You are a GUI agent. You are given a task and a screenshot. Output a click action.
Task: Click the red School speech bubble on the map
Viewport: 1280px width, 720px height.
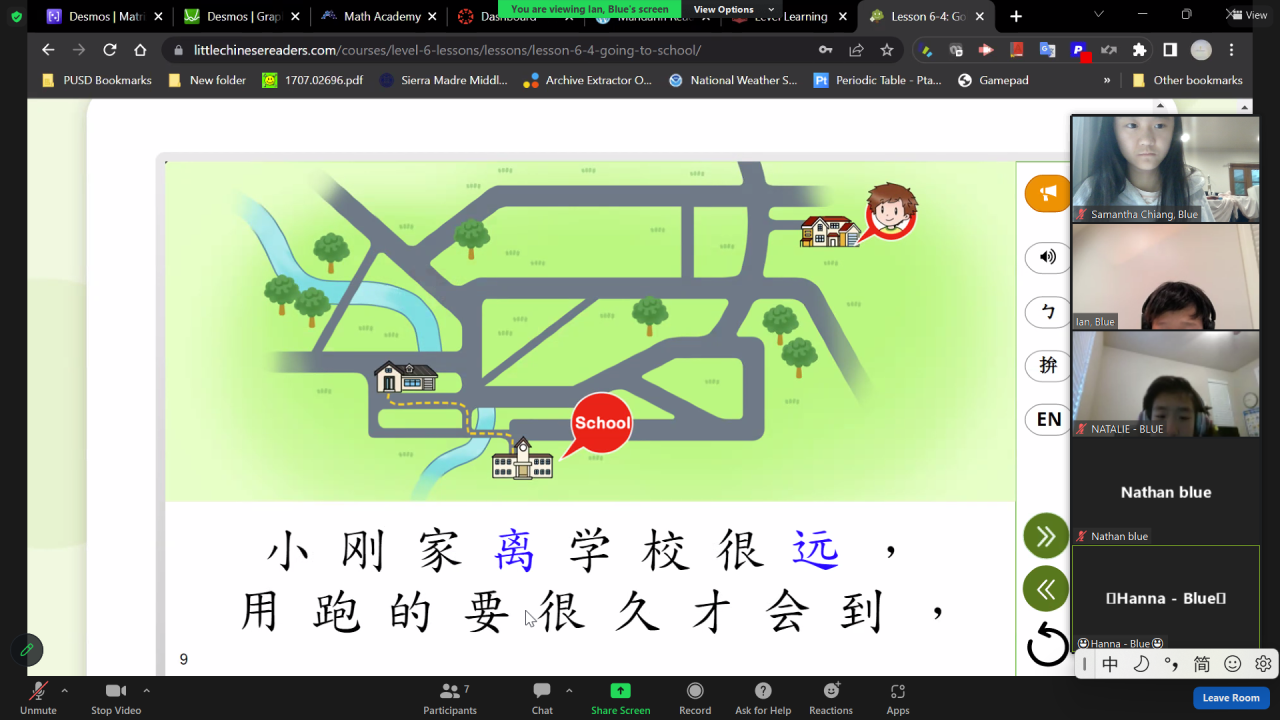coord(601,424)
